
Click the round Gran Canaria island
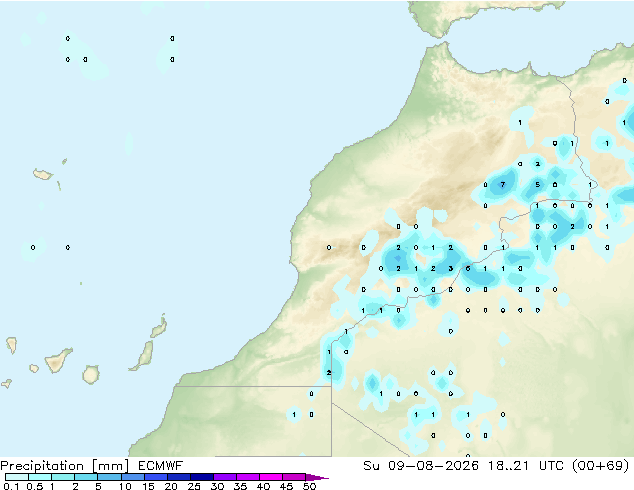[x=91, y=374]
